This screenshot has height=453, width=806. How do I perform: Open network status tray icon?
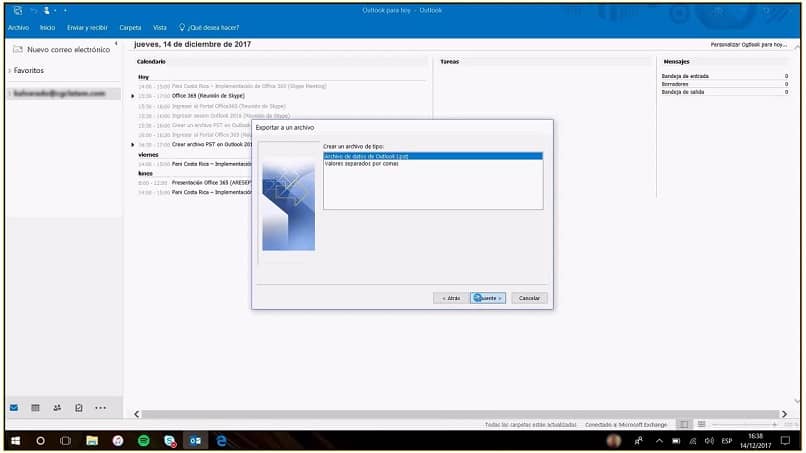(x=693, y=441)
